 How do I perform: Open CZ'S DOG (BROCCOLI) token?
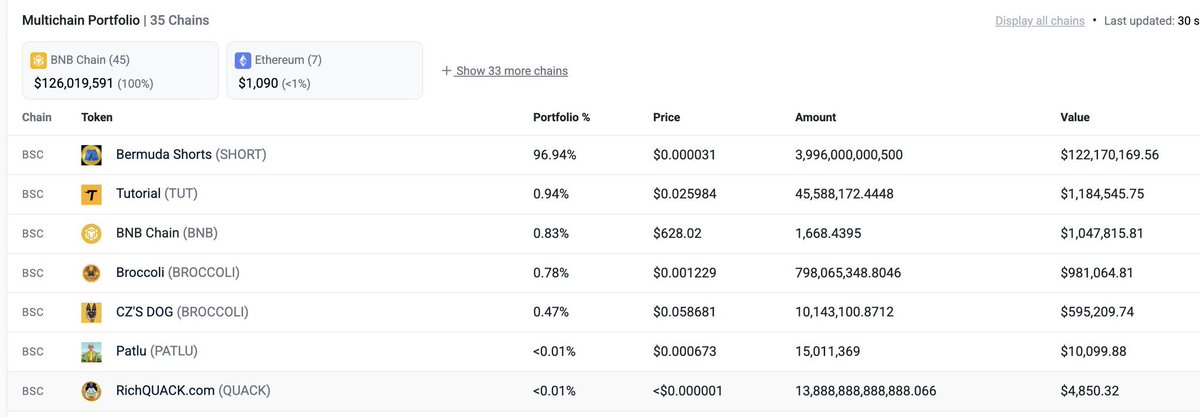[182, 312]
